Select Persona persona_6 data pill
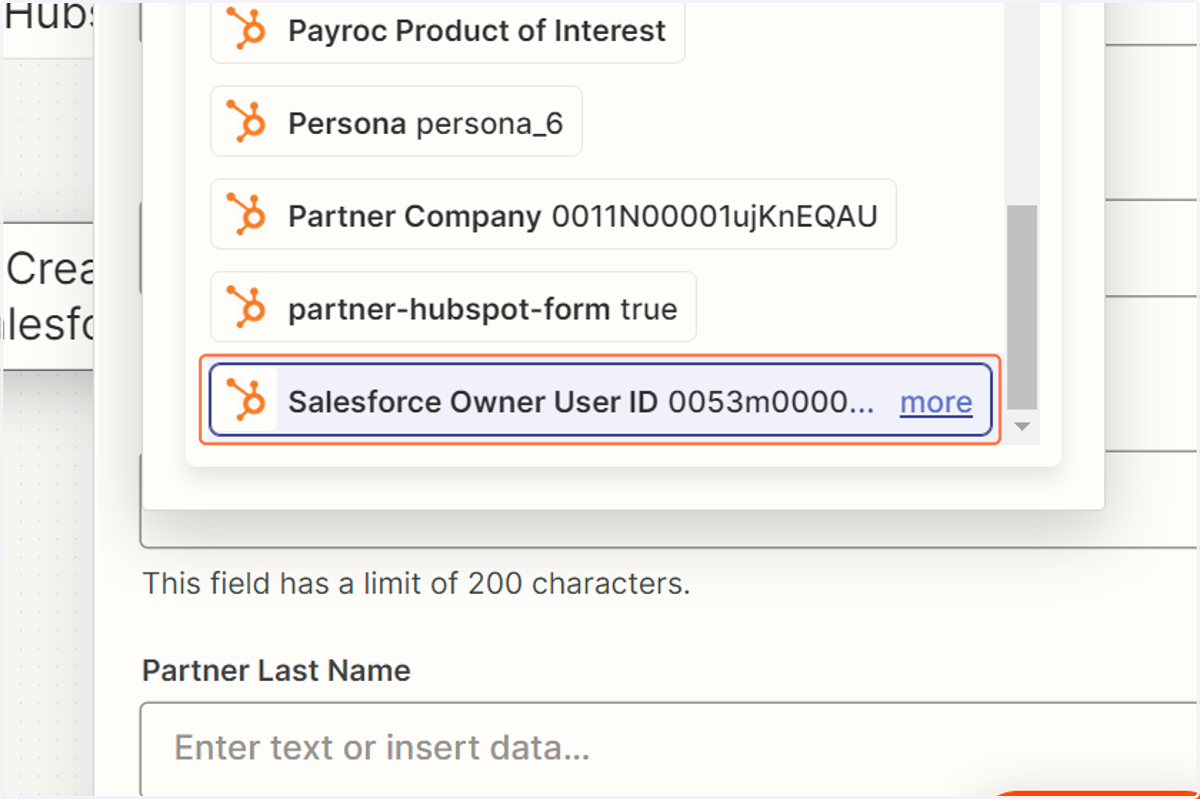Screen dimensions: 1200x799 [x=396, y=122]
